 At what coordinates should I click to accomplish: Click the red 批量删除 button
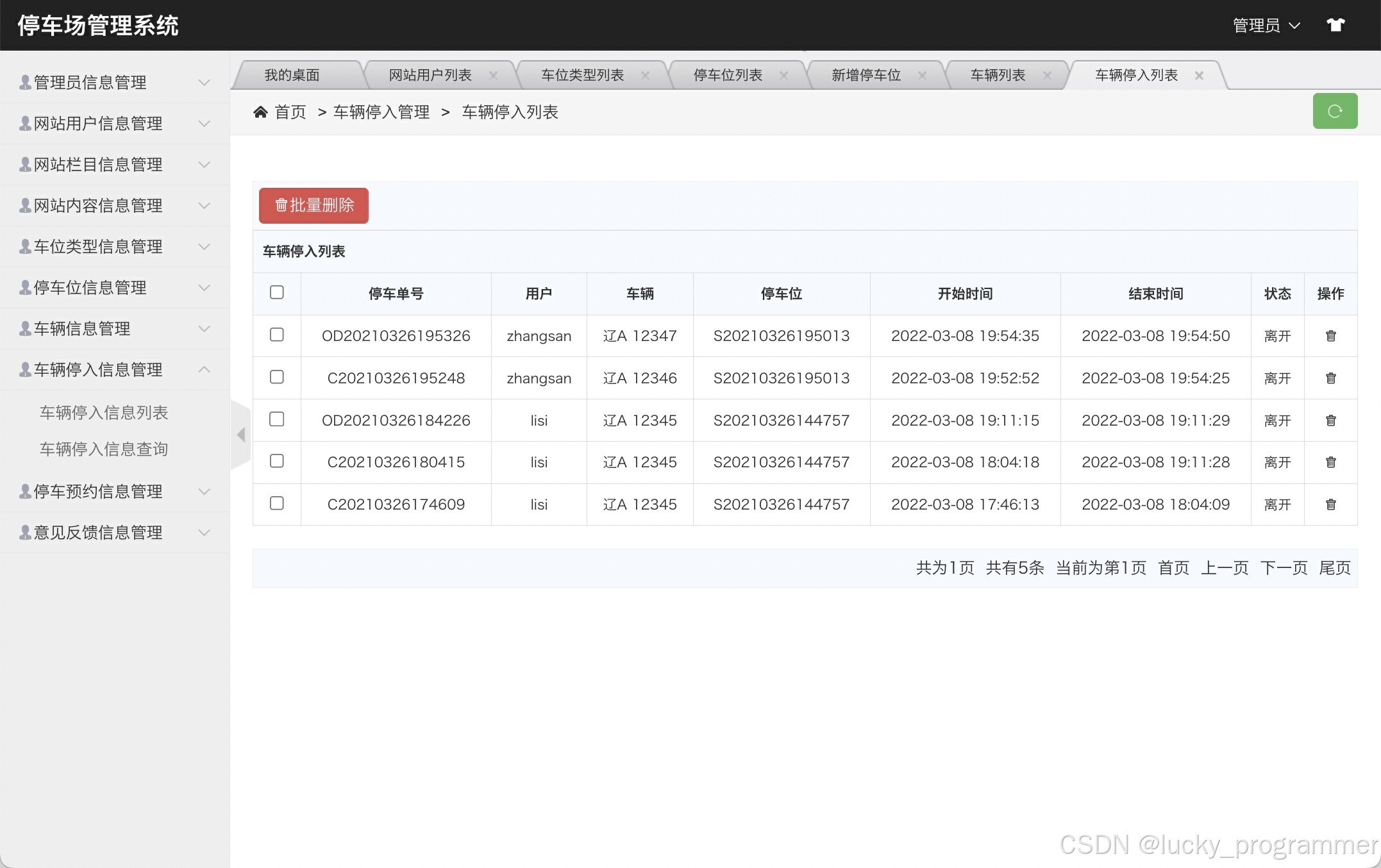click(314, 205)
